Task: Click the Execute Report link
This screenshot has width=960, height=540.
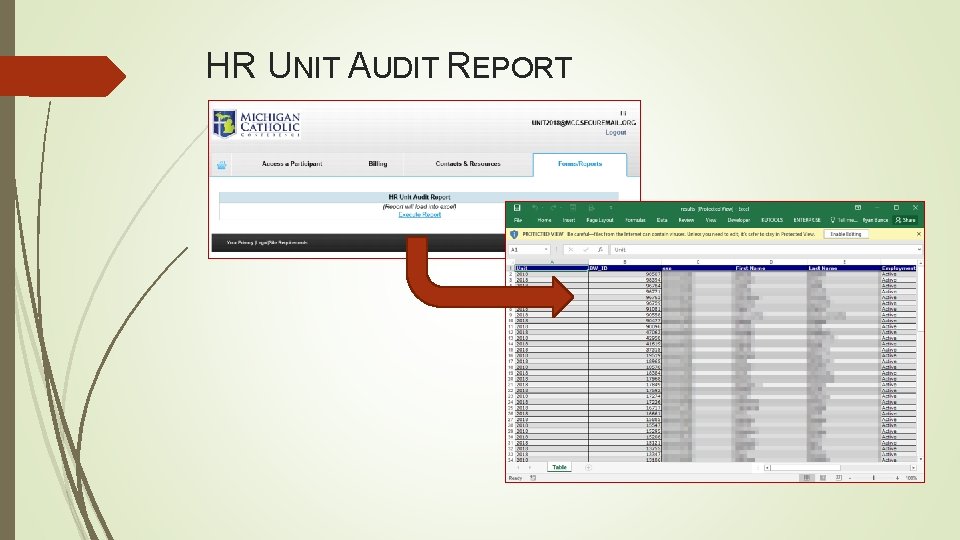Action: 419,215
